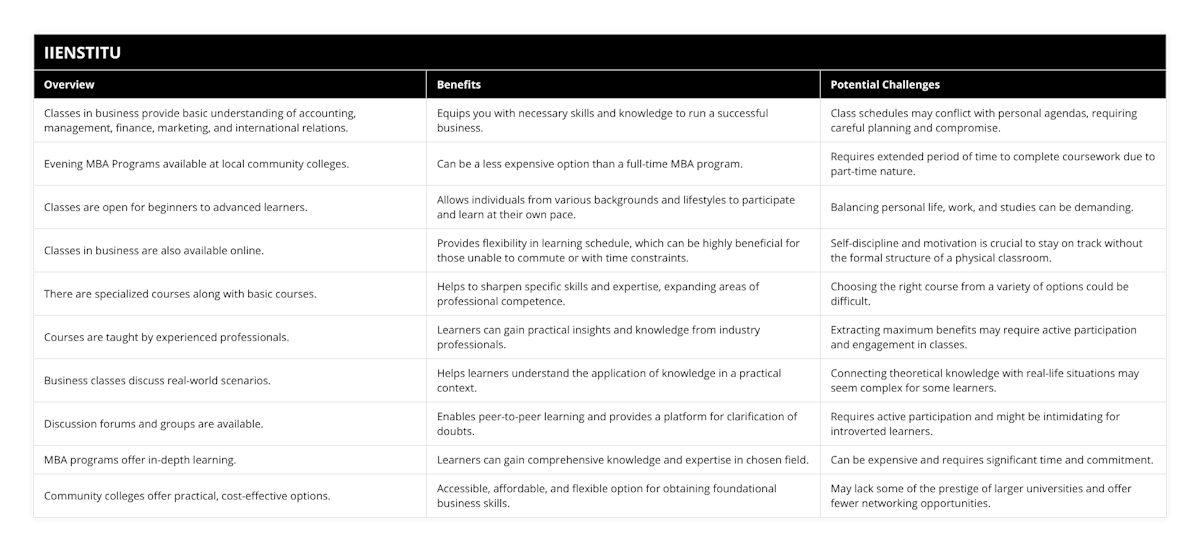
Task: Select the Potential Challenges column header
Action: tap(993, 85)
